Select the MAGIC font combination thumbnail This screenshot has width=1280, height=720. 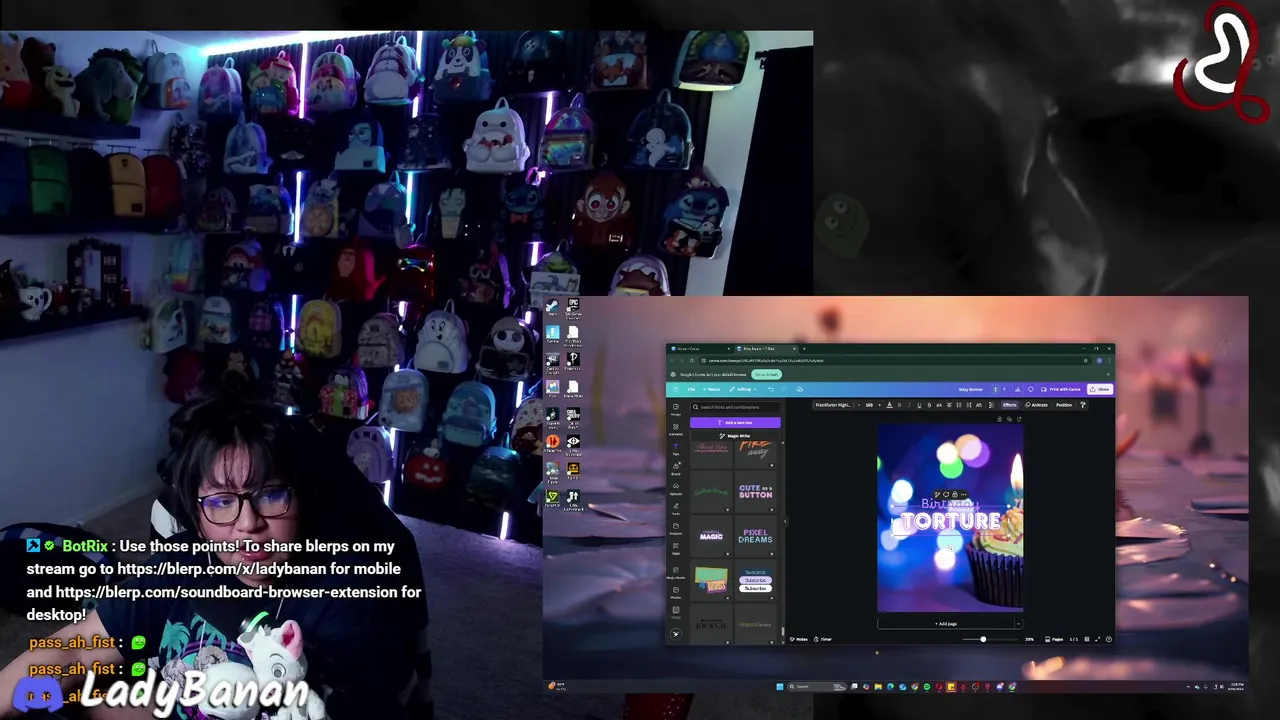(x=711, y=536)
